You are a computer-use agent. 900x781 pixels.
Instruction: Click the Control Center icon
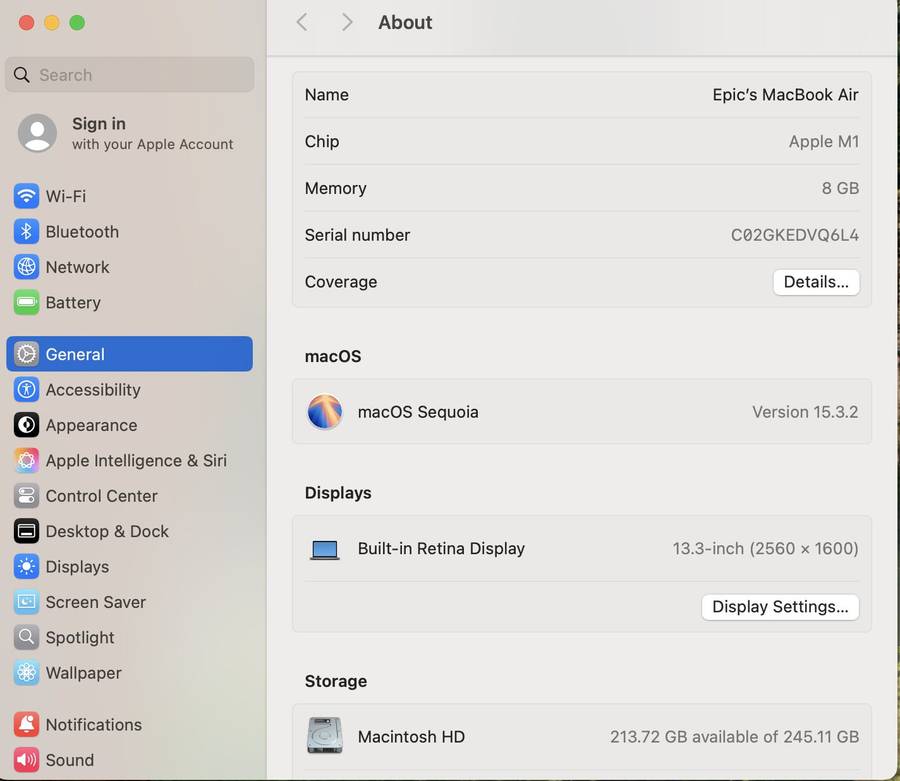tap(27, 496)
